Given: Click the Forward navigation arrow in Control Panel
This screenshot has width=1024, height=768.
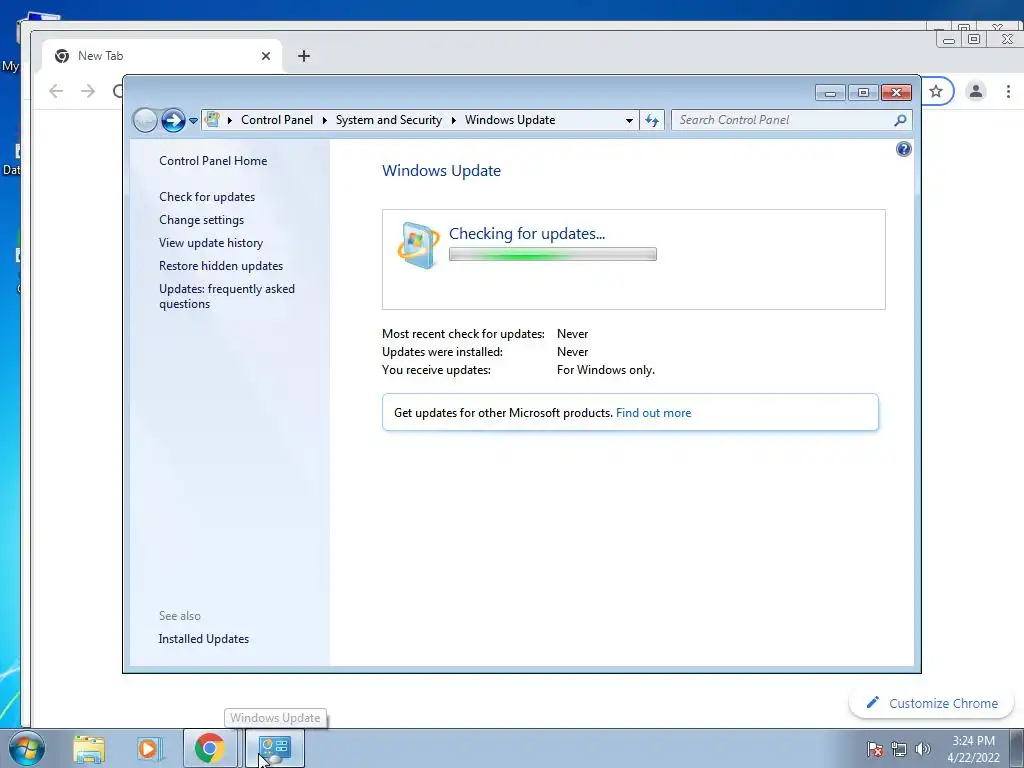Looking at the screenshot, I should (173, 120).
